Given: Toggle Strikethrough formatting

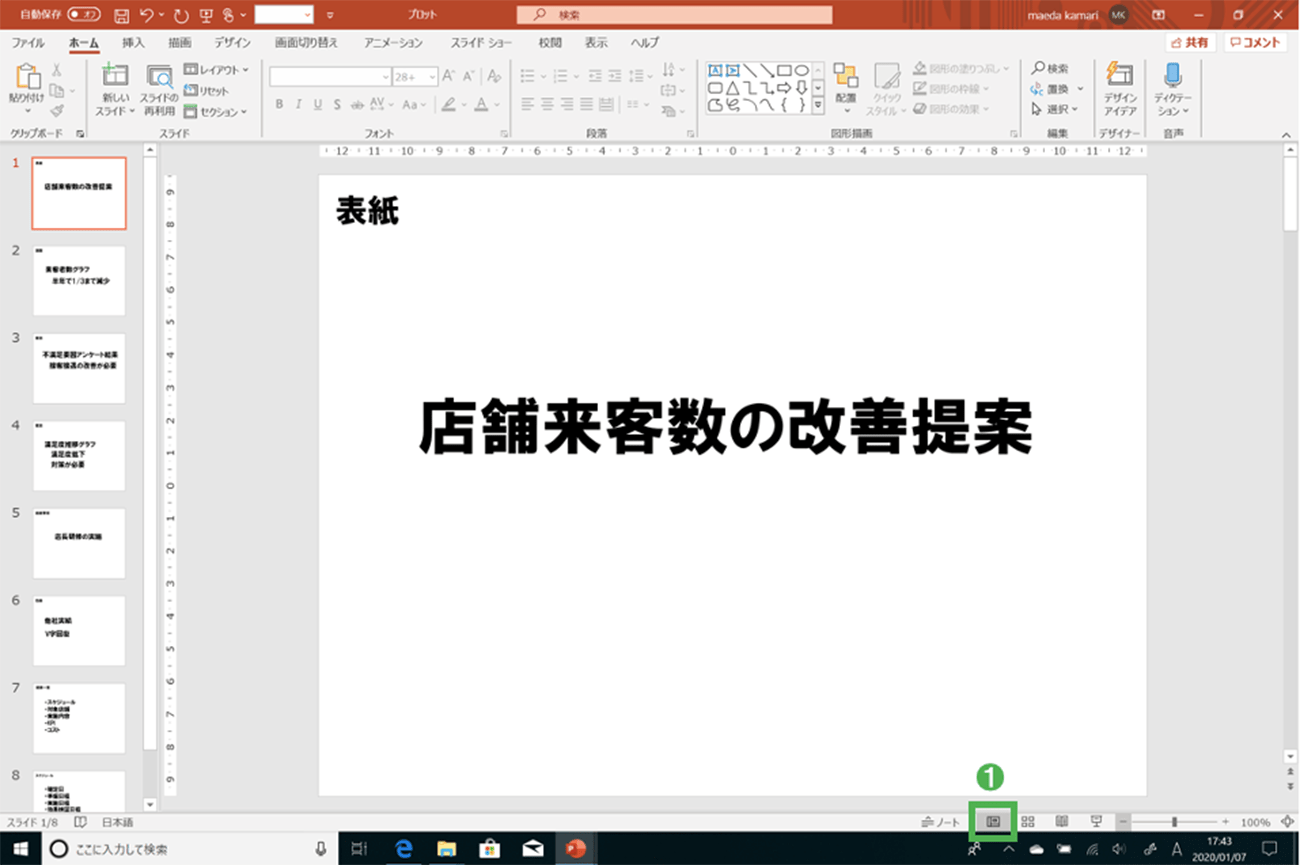Looking at the screenshot, I should point(358,104).
